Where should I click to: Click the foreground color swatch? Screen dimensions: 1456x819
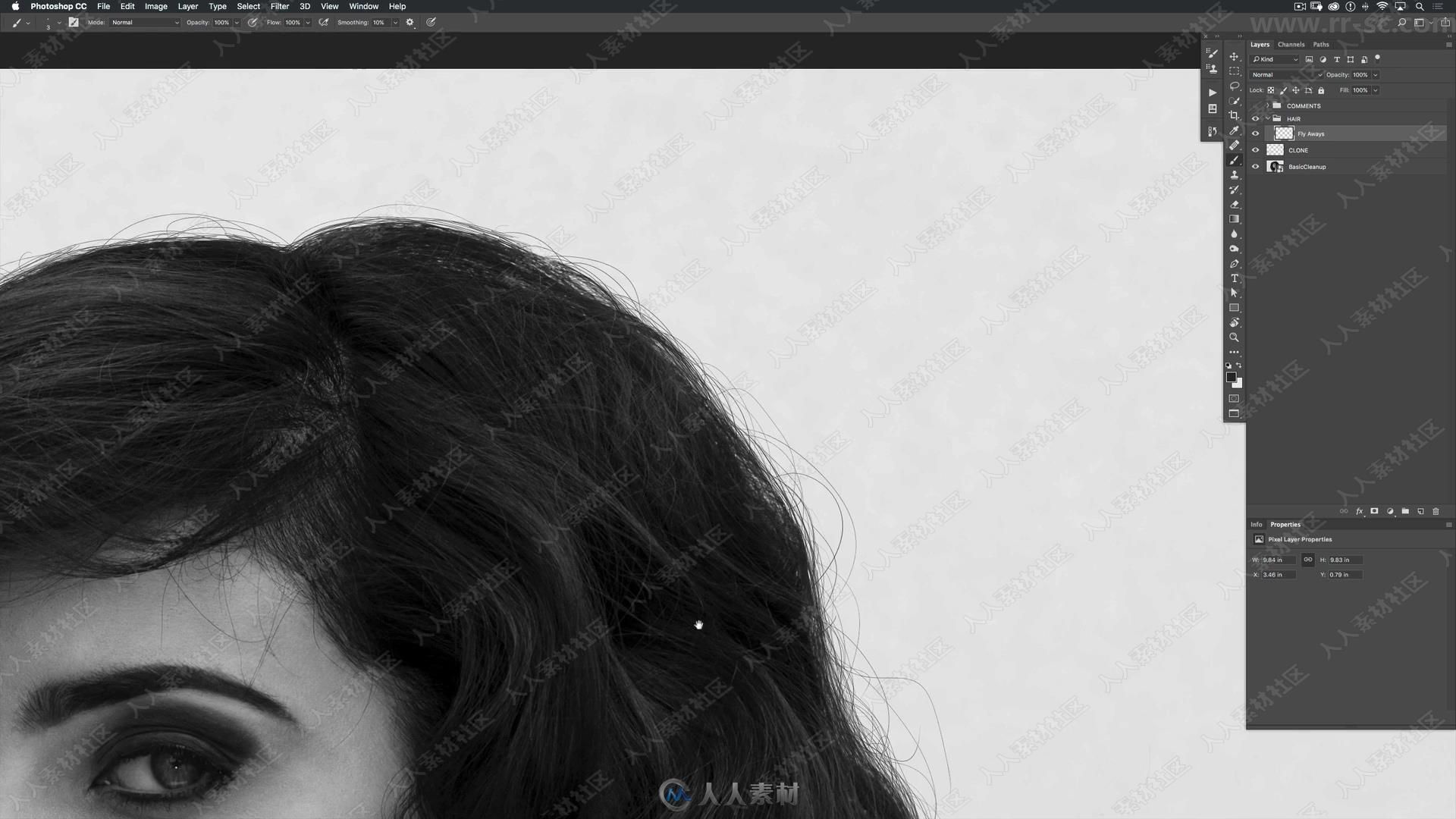click(1230, 376)
